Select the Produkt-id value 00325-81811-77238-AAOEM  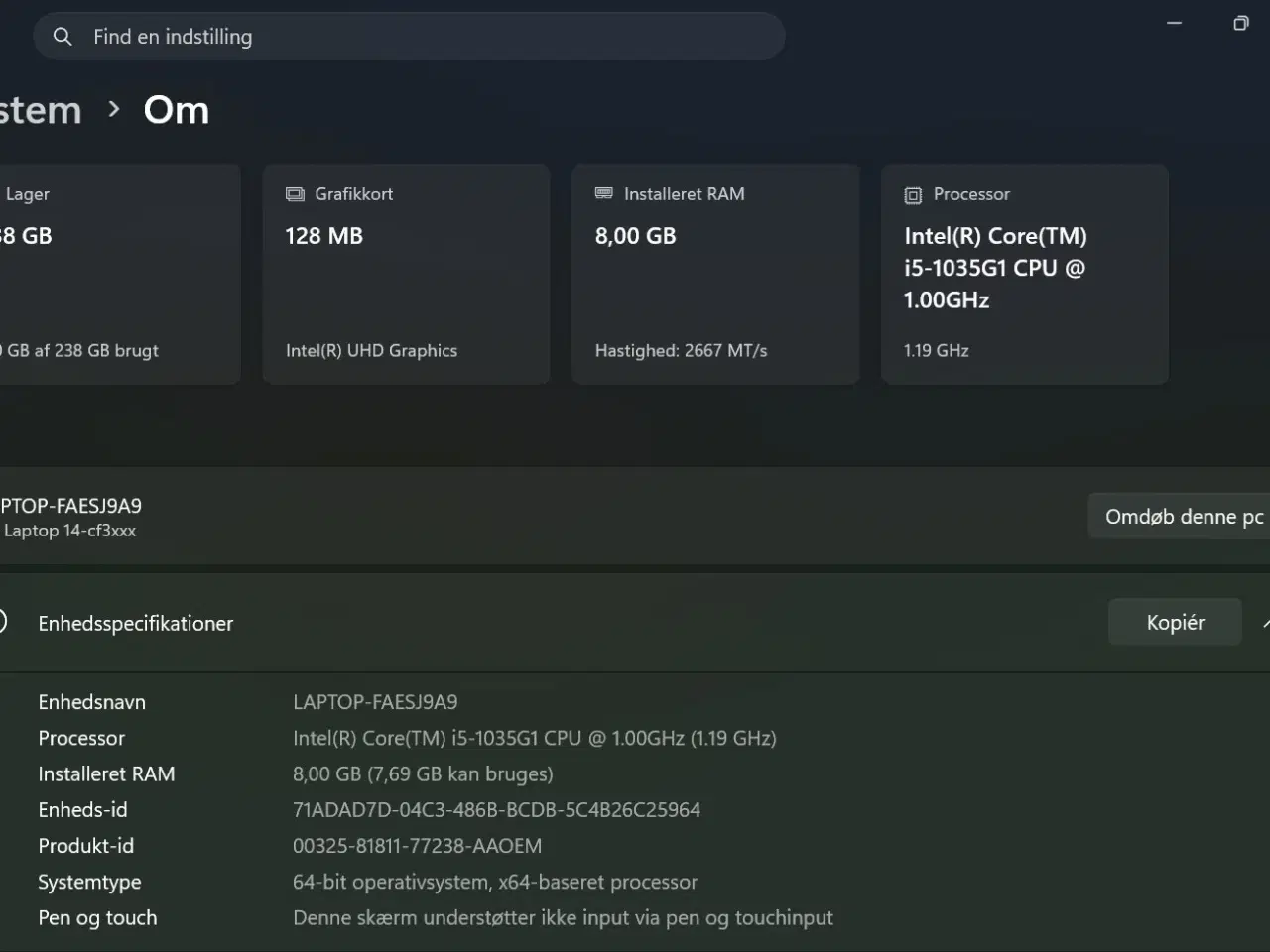click(417, 846)
